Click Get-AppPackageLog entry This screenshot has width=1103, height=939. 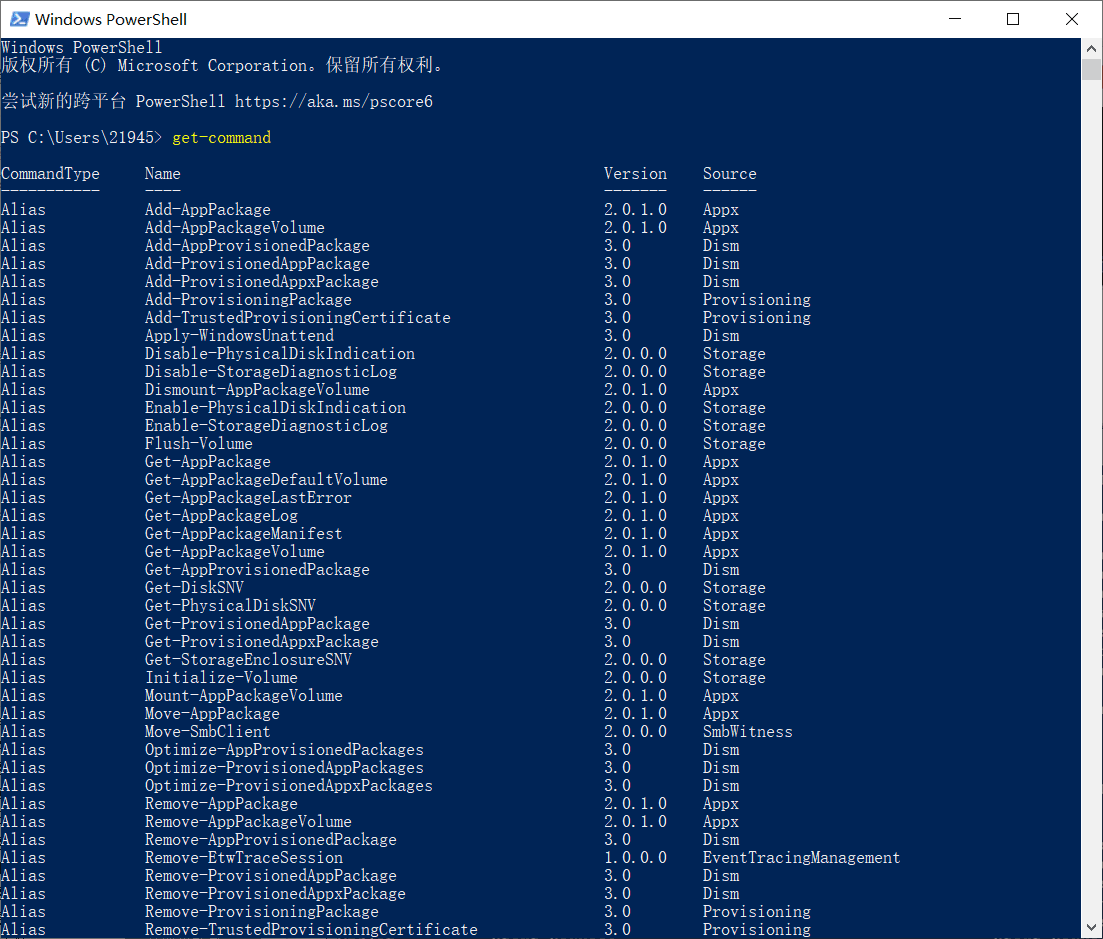[x=221, y=516]
